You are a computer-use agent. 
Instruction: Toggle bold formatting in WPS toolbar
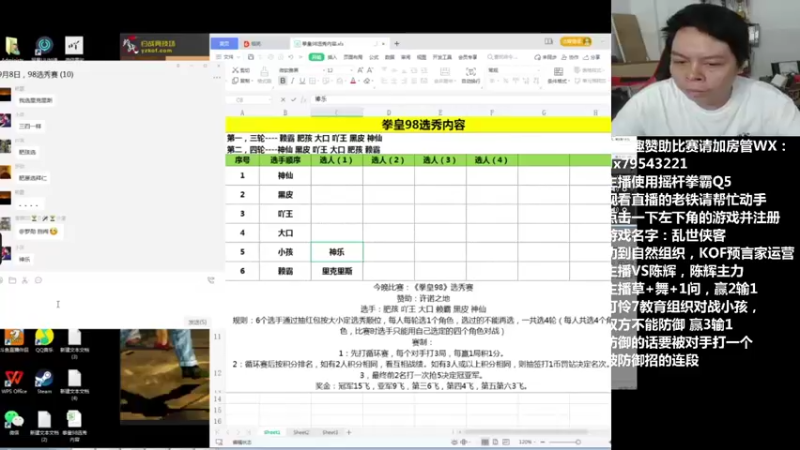[283, 81]
